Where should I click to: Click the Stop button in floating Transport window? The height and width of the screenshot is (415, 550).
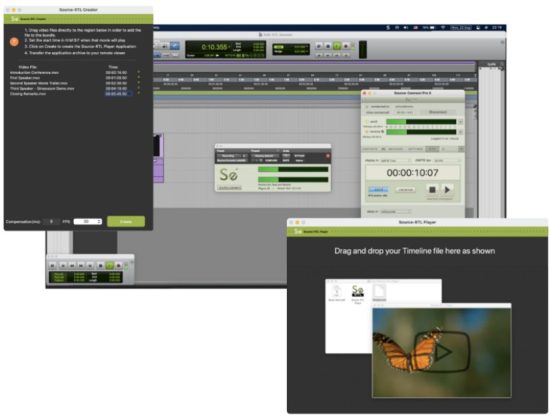click(x=100, y=266)
